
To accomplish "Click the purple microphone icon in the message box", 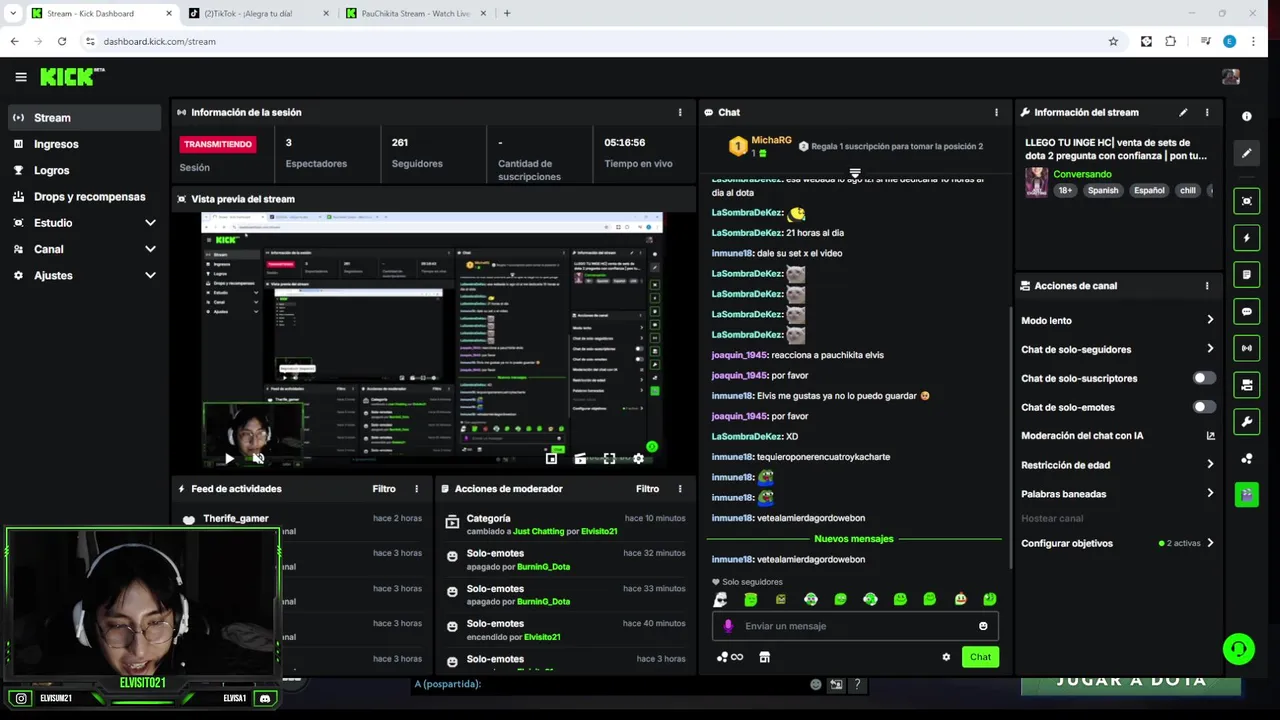I will coord(728,626).
